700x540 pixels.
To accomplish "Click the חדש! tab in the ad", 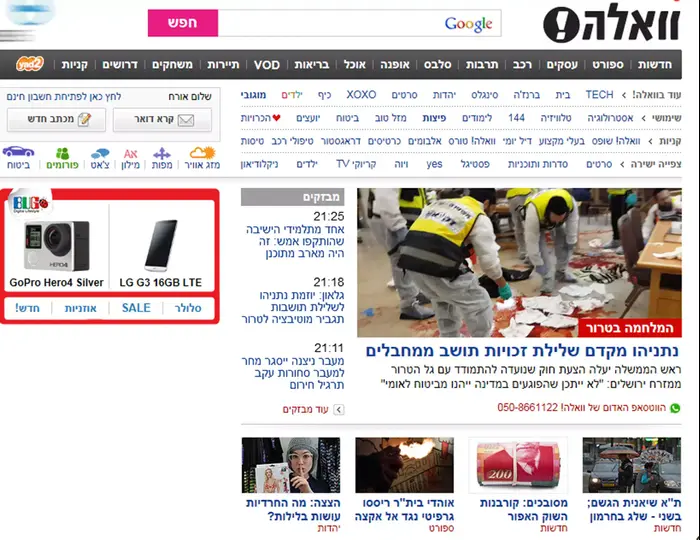I will tap(27, 308).
